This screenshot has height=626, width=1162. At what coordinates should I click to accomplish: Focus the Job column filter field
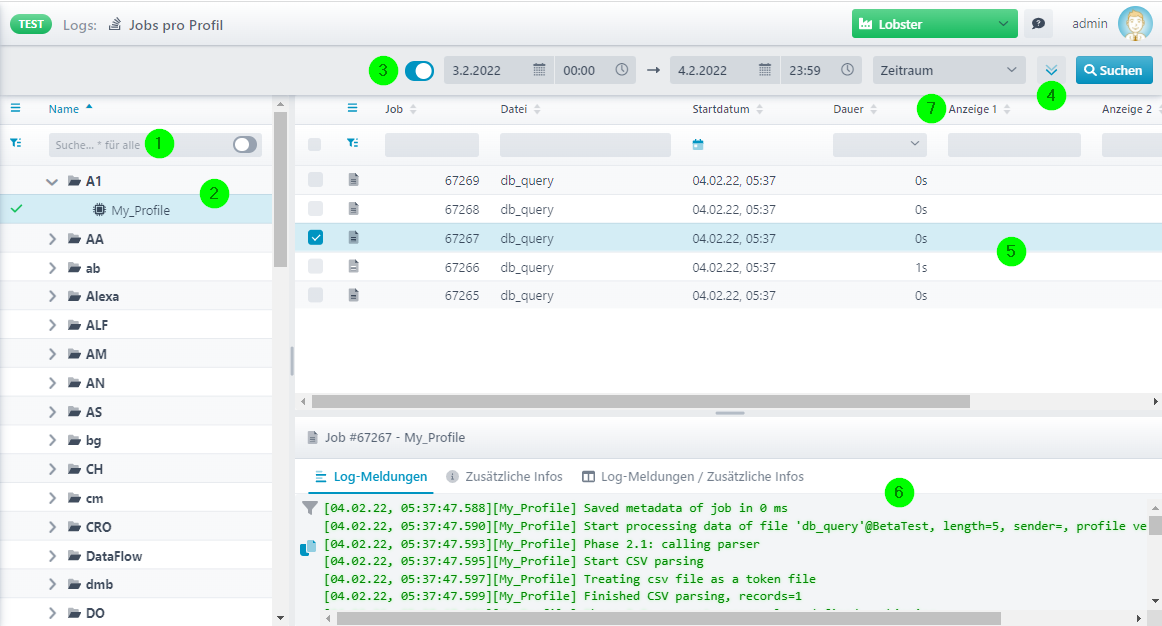tap(432, 144)
